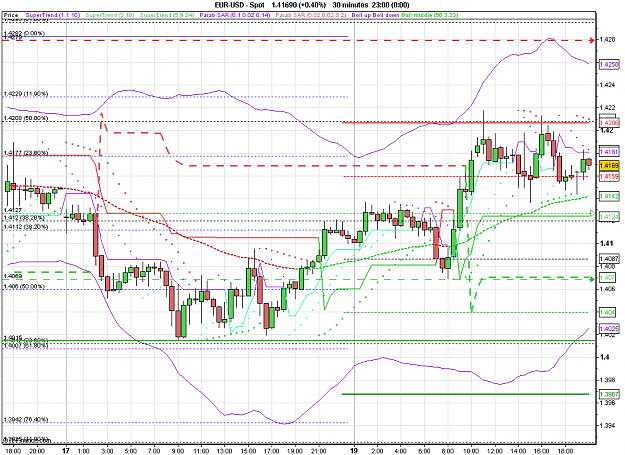This screenshot has height=455, width=625.
Task: Click the black 1.4087 price tag
Action: 609,259
